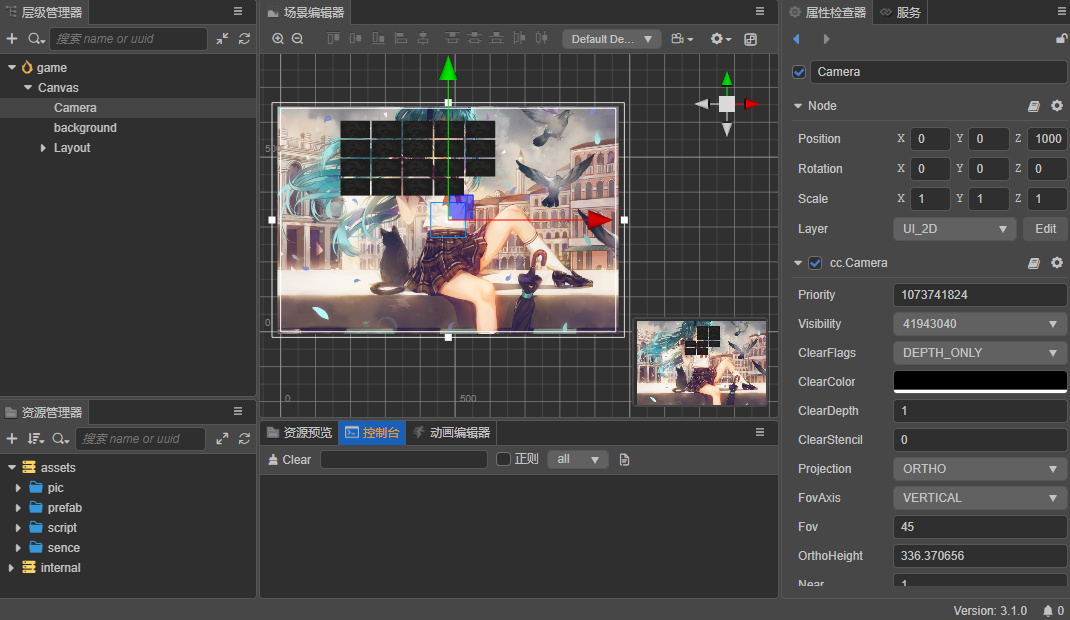The width and height of the screenshot is (1070, 620).
Task: Zoom out the scene editor view
Action: tap(297, 39)
